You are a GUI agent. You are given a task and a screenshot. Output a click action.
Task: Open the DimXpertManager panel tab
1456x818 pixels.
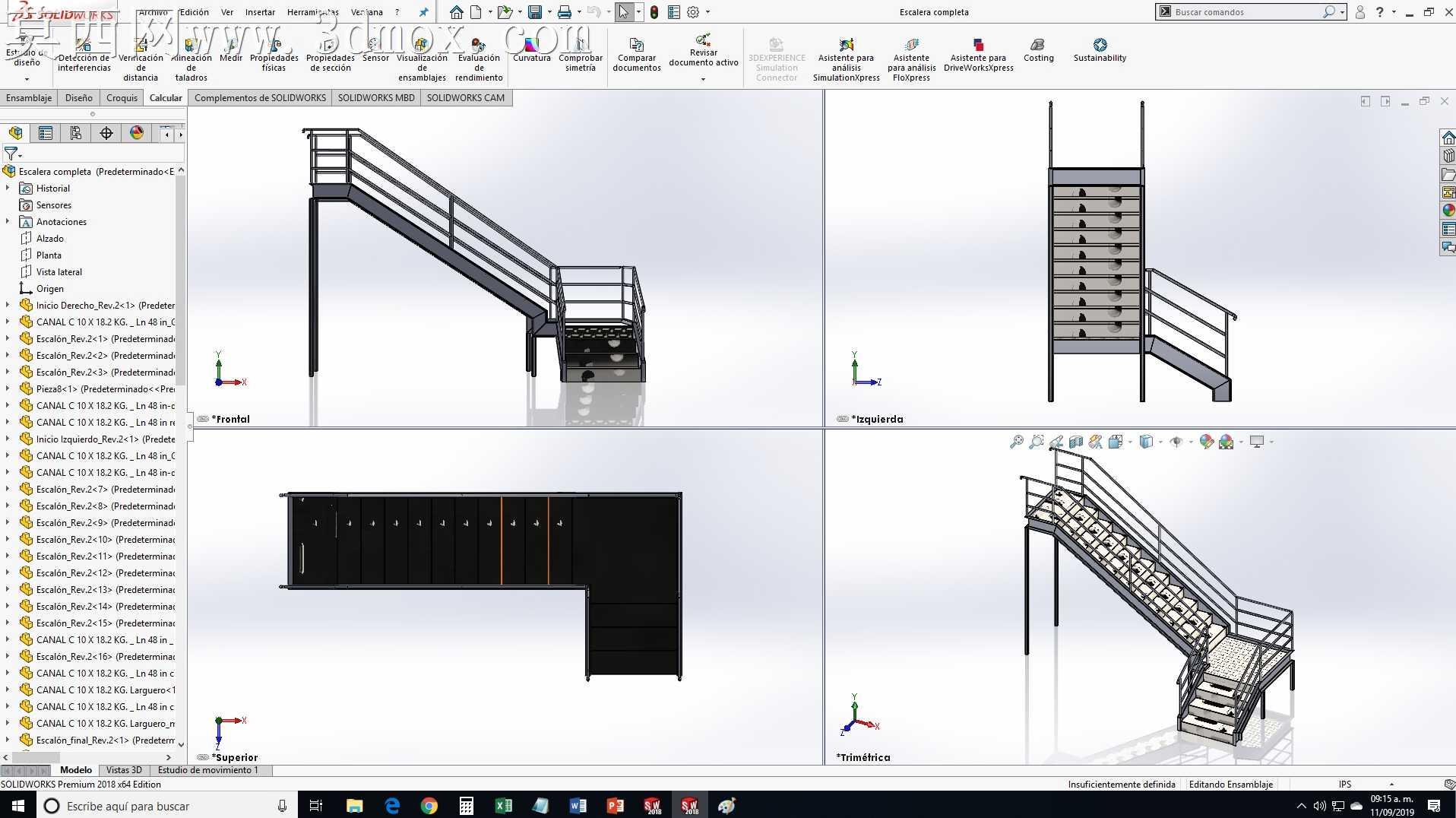[x=106, y=133]
